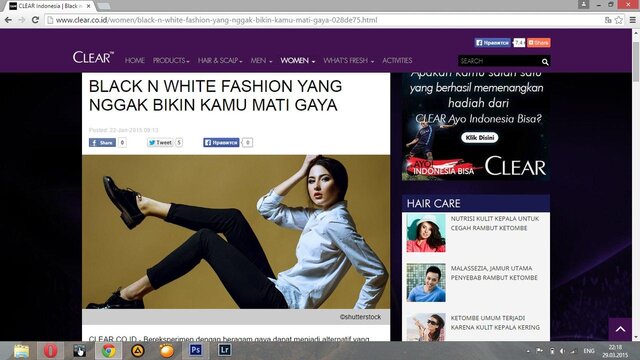Open the HOME menu item

(x=135, y=60)
